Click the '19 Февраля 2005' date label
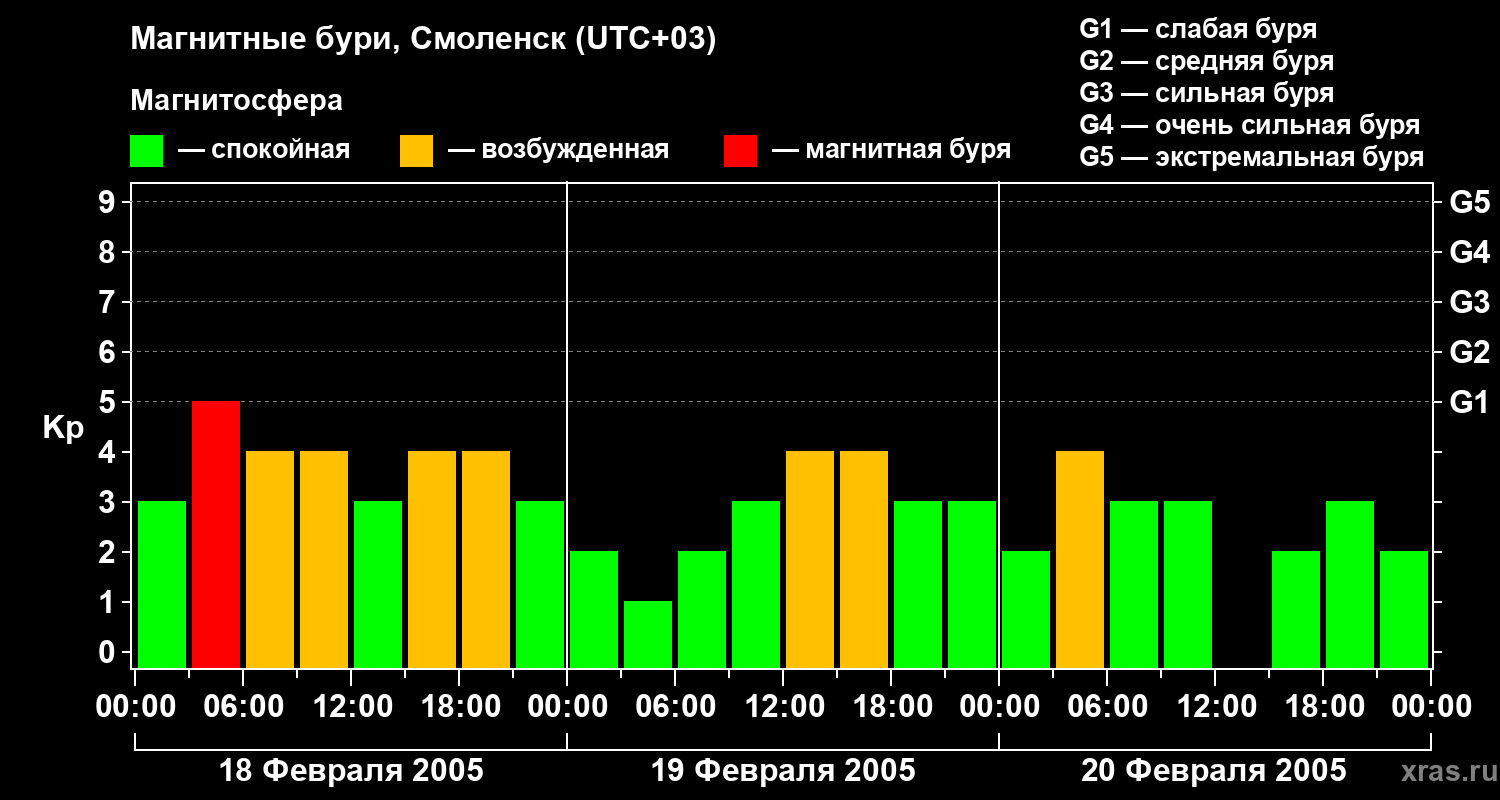 point(783,771)
